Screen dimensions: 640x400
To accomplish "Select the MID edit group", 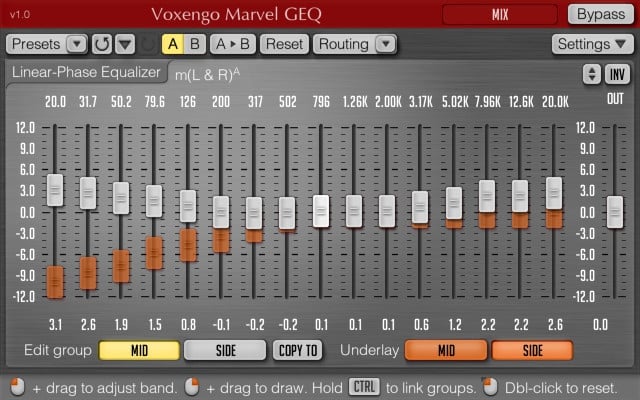I will point(139,350).
